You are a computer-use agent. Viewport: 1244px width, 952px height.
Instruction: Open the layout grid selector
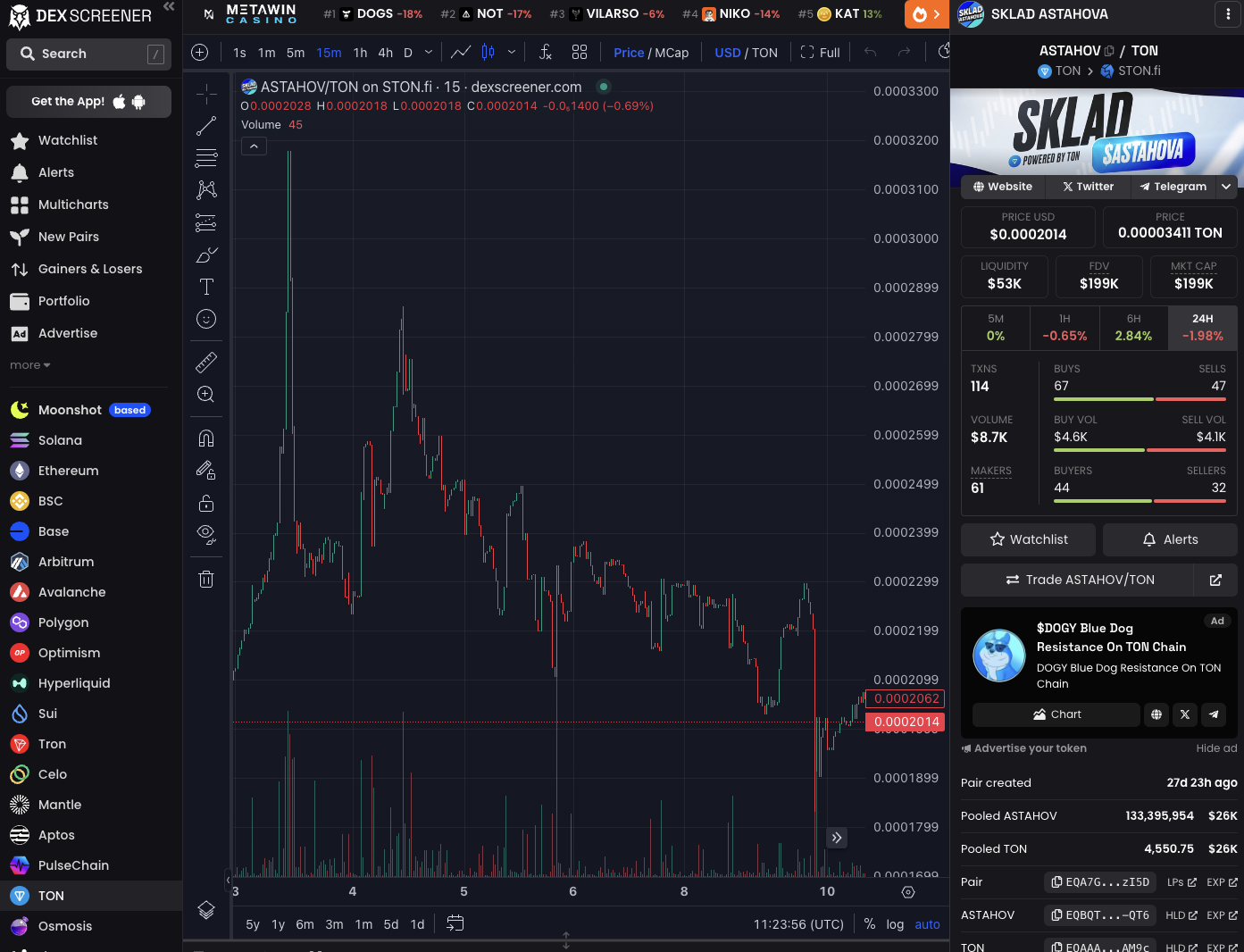(580, 53)
